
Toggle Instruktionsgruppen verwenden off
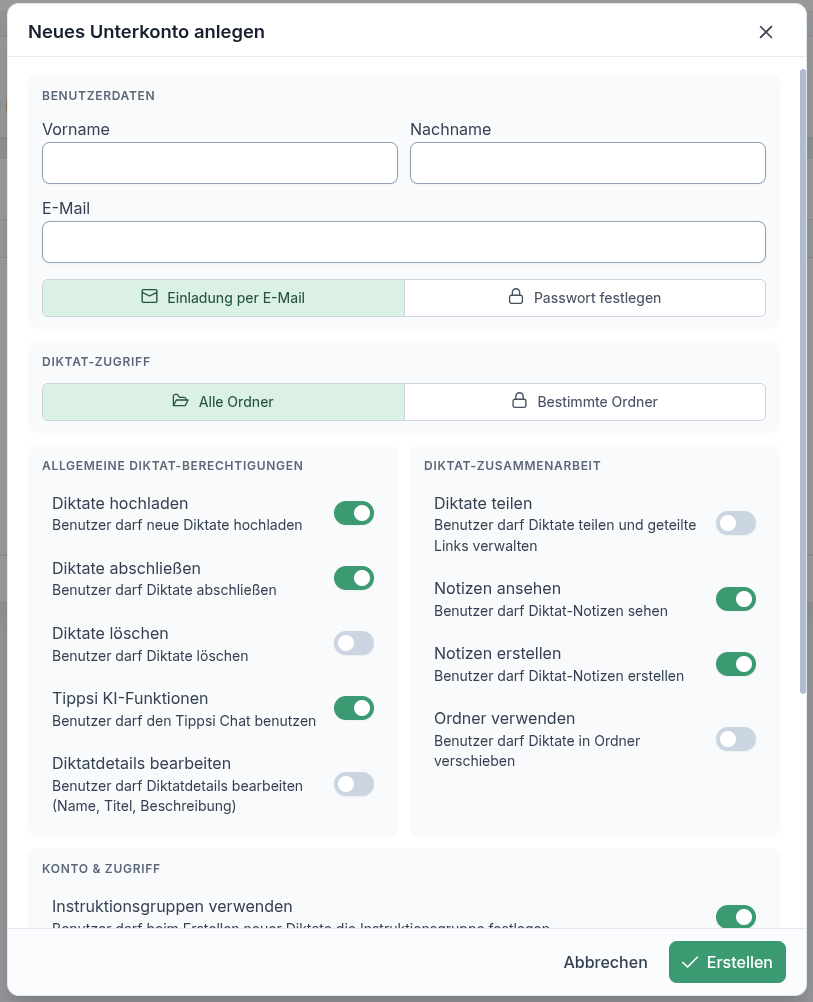(x=736, y=916)
